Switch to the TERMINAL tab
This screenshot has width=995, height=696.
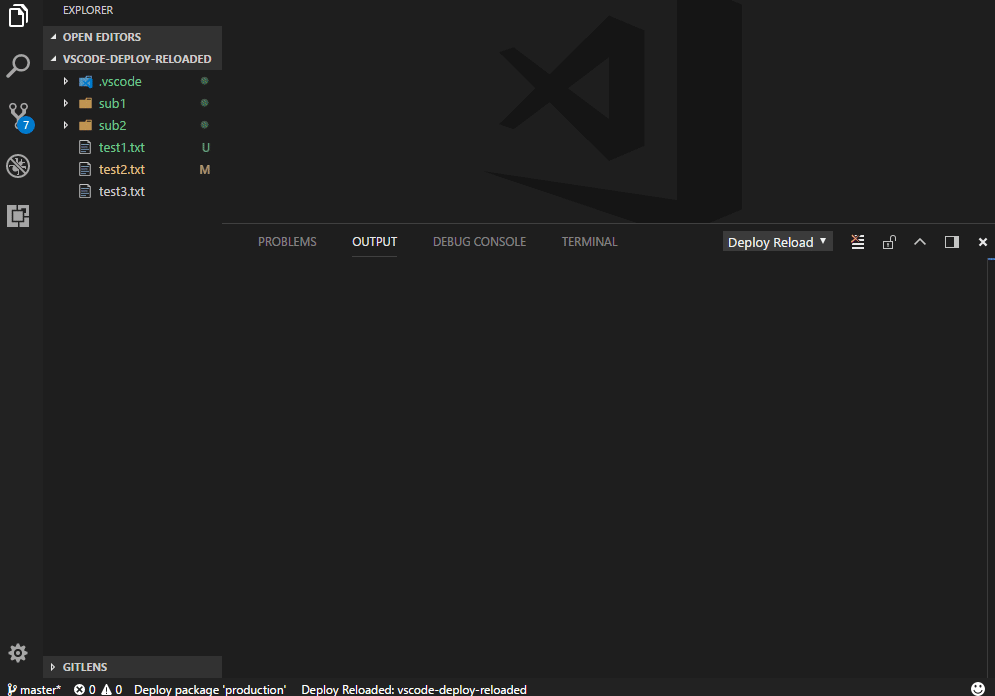click(590, 242)
